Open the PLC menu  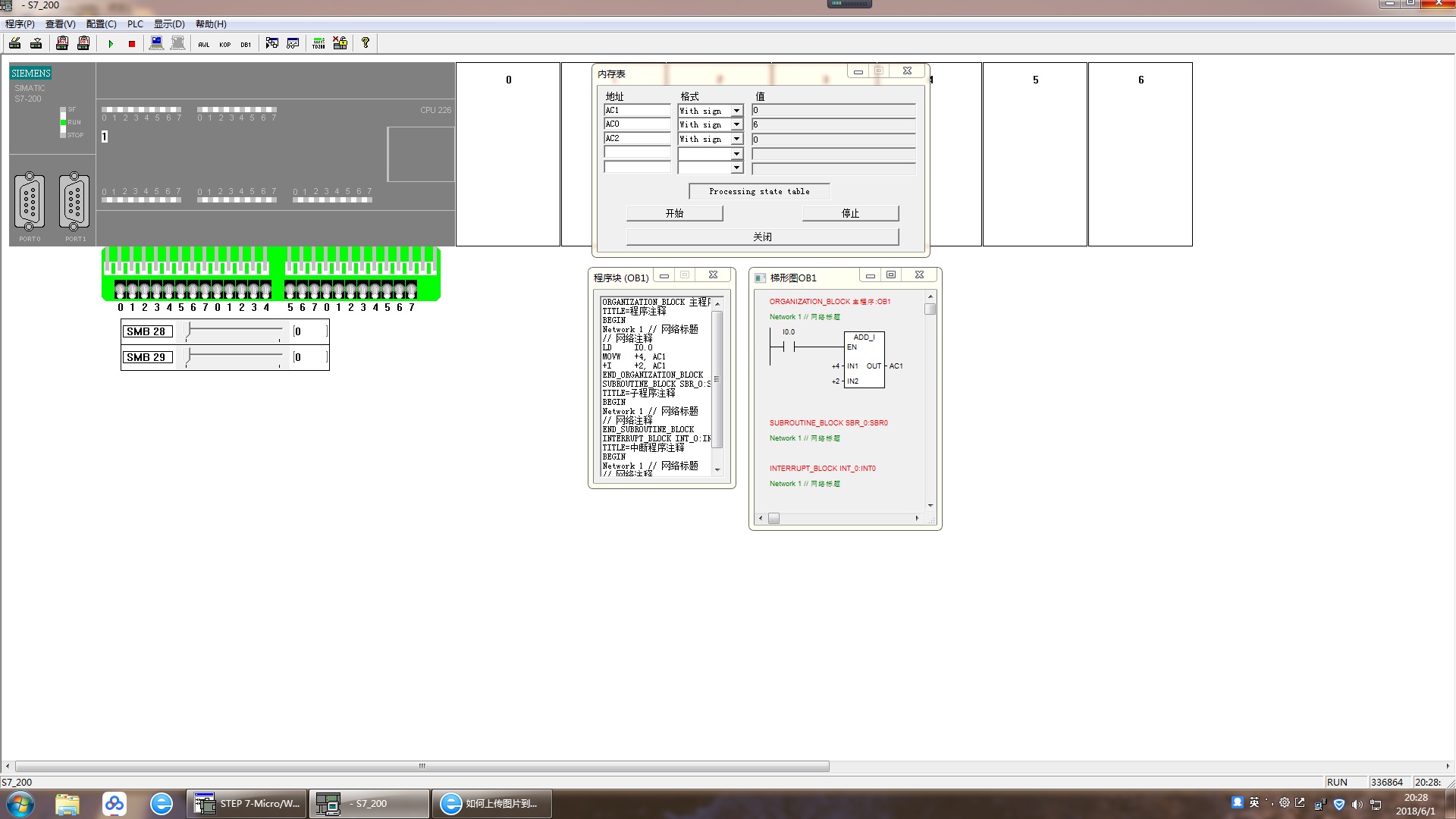(135, 24)
